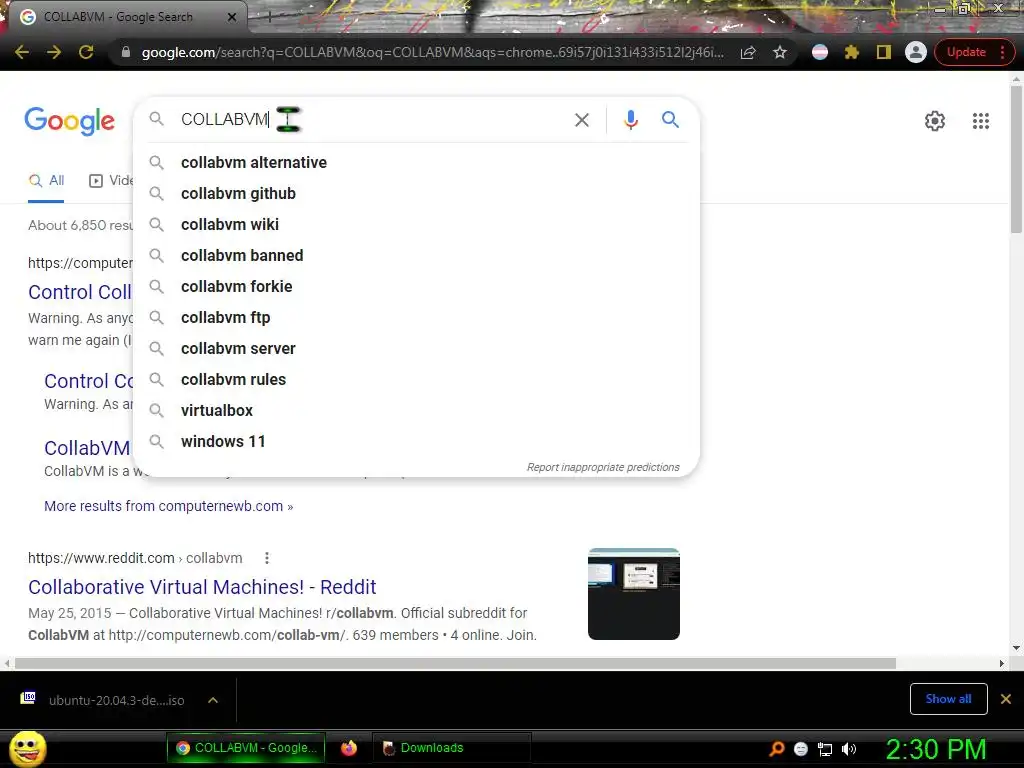The width and height of the screenshot is (1024, 768).
Task: Select suggestion collabvm forkie
Action: point(416,287)
